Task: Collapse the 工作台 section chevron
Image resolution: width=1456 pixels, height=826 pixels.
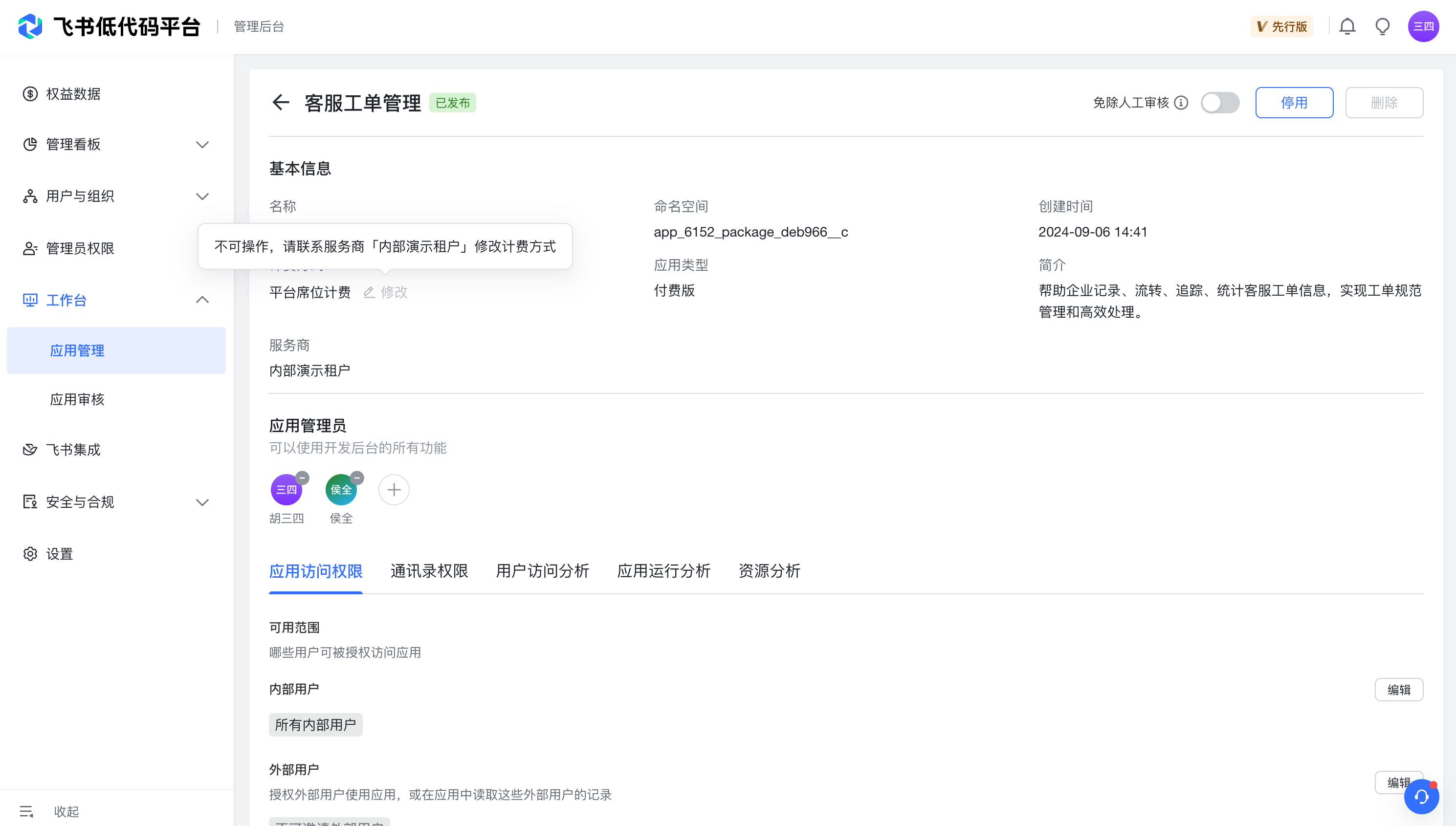Action: point(202,300)
